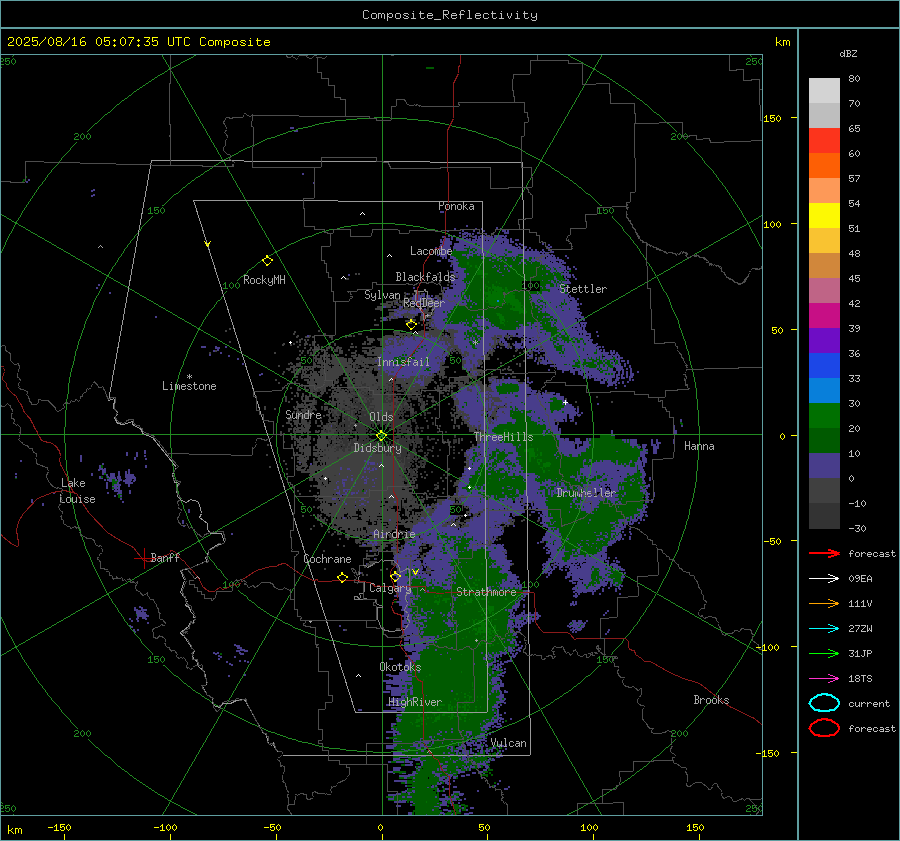
Task: Click the Cochrane label
Action: [x=327, y=559]
